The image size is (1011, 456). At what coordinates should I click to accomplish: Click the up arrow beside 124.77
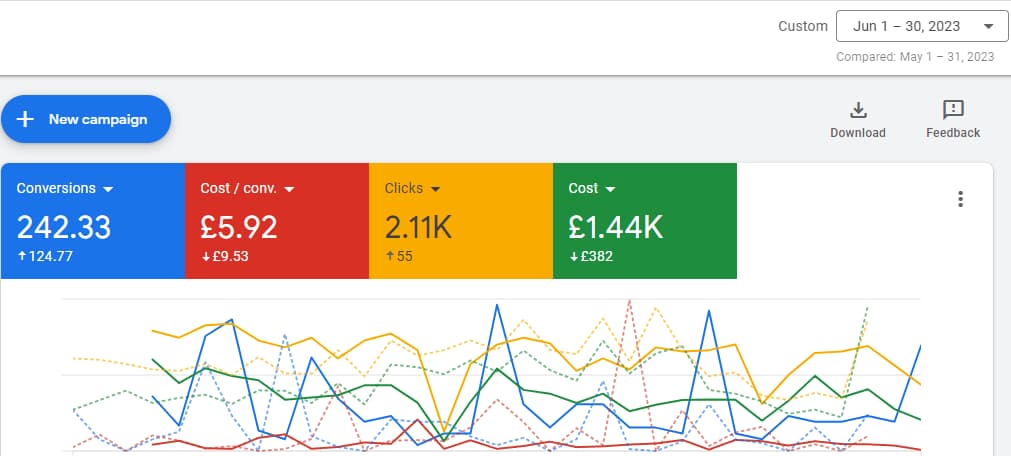(x=21, y=256)
